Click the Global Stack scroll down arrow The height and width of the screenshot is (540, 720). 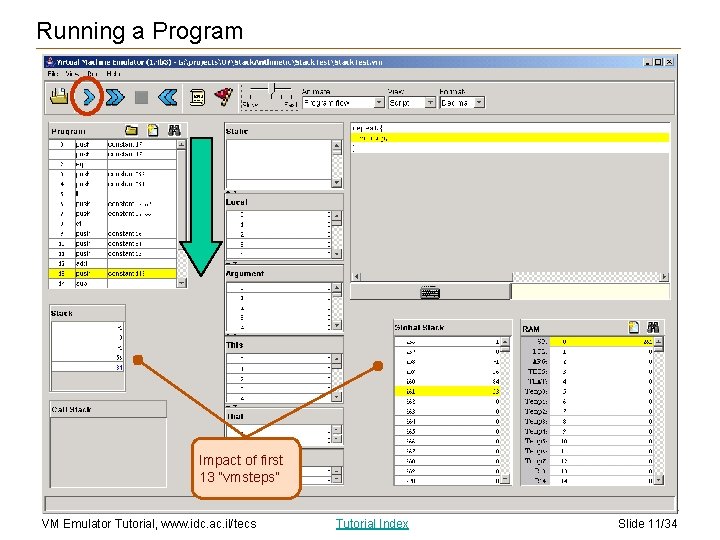pyautogui.click(x=505, y=480)
